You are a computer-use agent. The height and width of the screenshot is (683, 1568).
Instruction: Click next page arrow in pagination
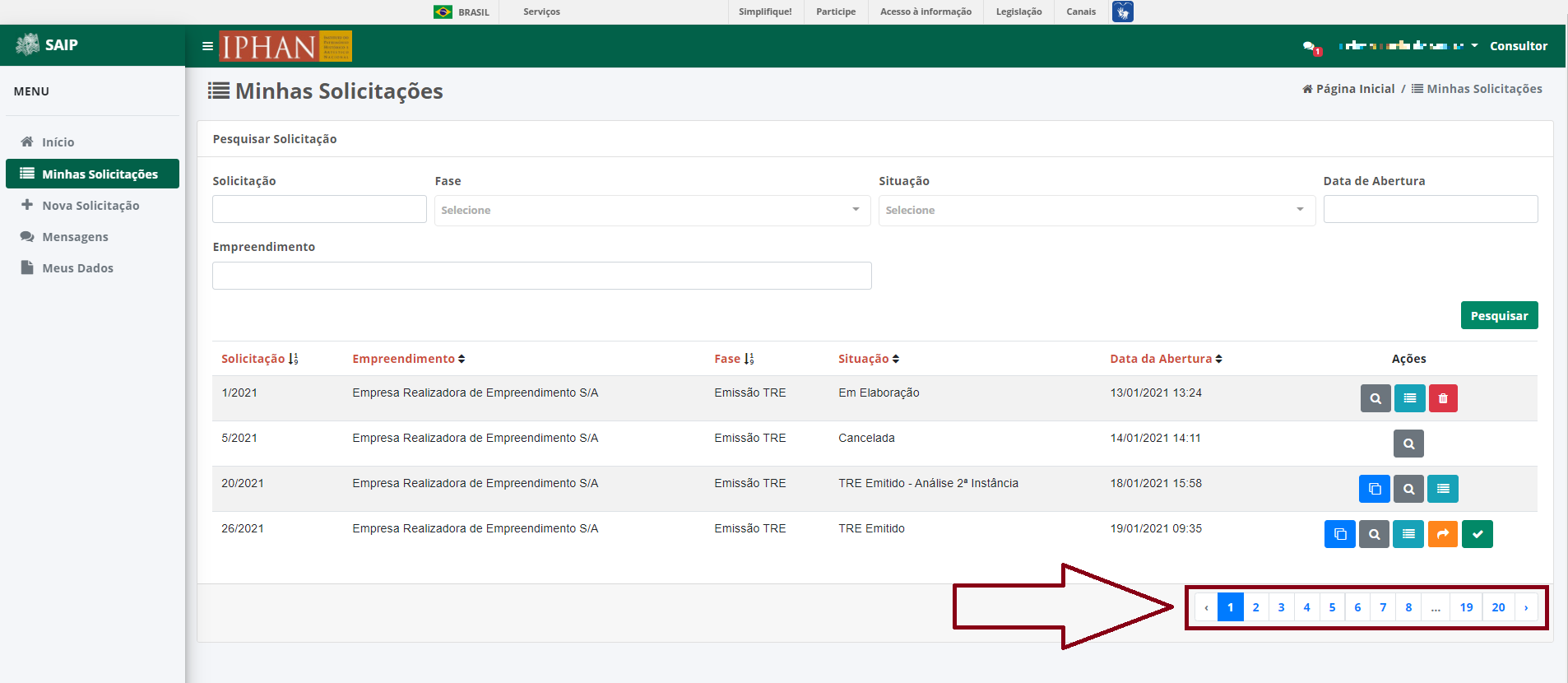1526,607
